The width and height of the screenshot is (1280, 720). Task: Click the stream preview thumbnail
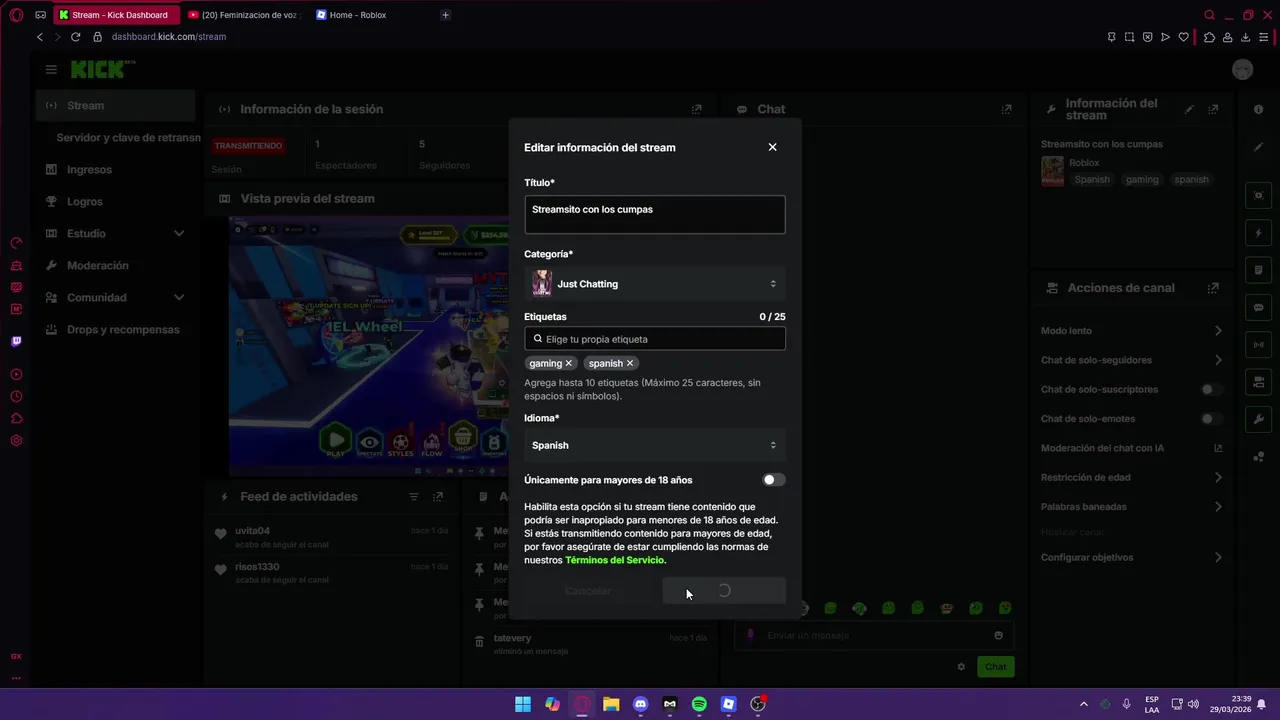(369, 346)
